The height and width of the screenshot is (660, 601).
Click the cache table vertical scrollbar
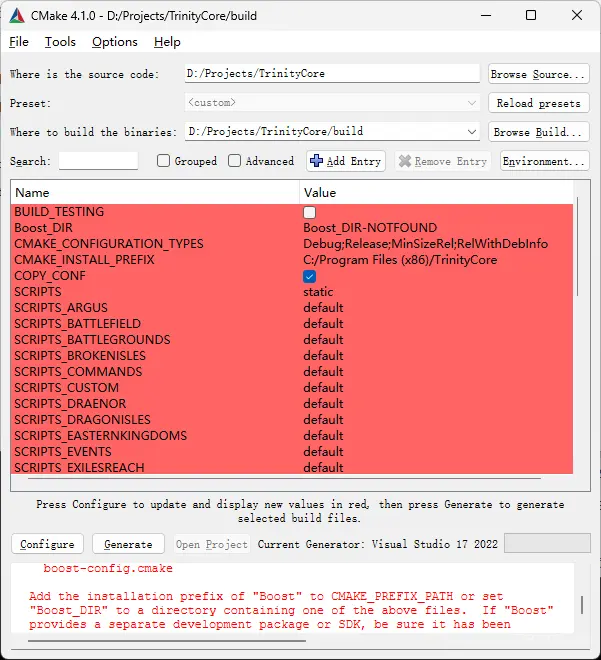tap(577, 246)
